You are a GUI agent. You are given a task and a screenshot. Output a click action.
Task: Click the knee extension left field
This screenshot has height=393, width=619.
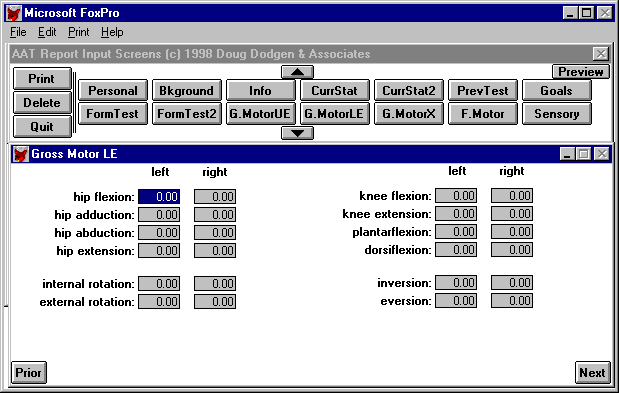pyautogui.click(x=456, y=214)
